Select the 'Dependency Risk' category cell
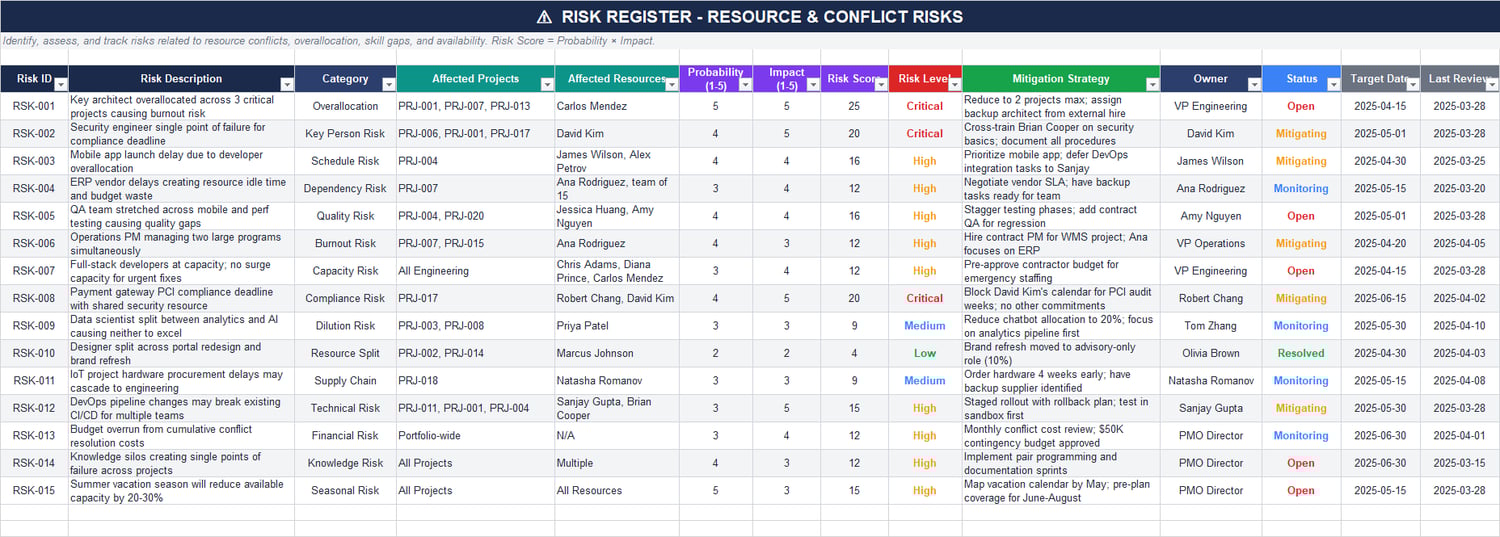 (345, 189)
